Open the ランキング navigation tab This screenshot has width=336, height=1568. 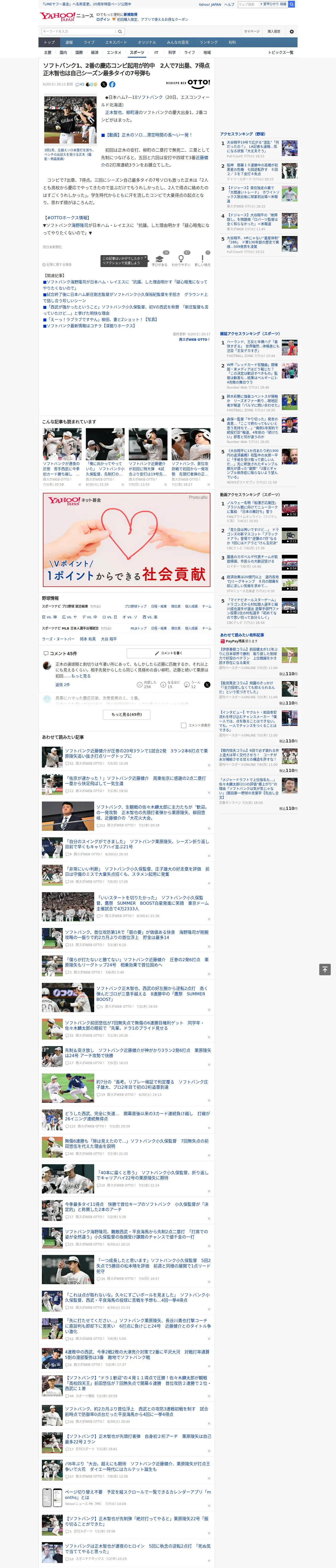(209, 43)
